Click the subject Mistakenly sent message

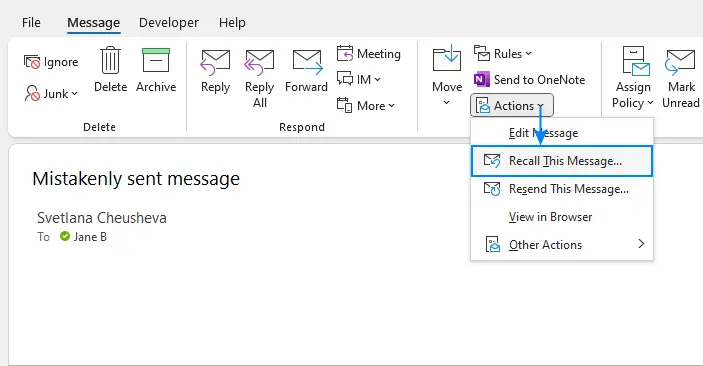pyautogui.click(x=136, y=179)
